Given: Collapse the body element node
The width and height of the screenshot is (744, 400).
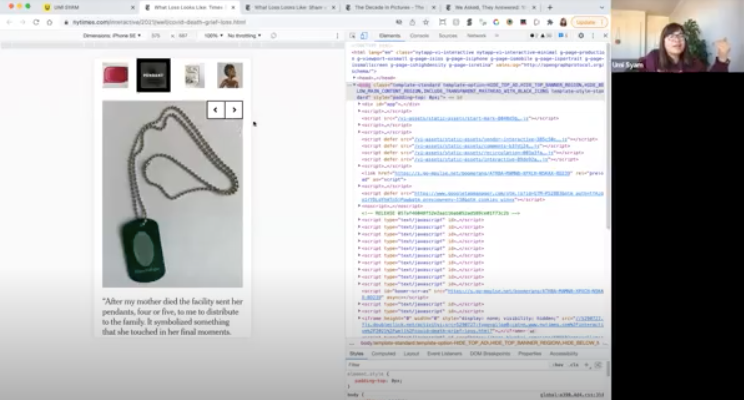Looking at the screenshot, I should [x=354, y=84].
